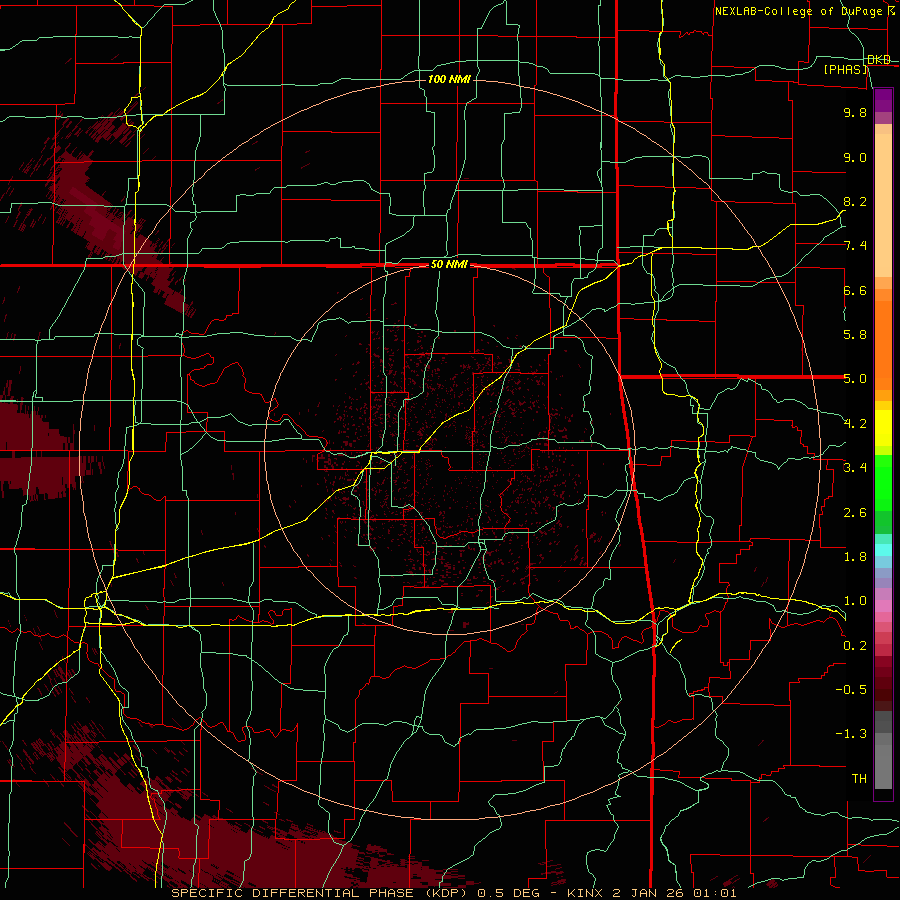The height and width of the screenshot is (900, 900).
Task: Click the 2.6 value on color scale
Action: coord(855,513)
